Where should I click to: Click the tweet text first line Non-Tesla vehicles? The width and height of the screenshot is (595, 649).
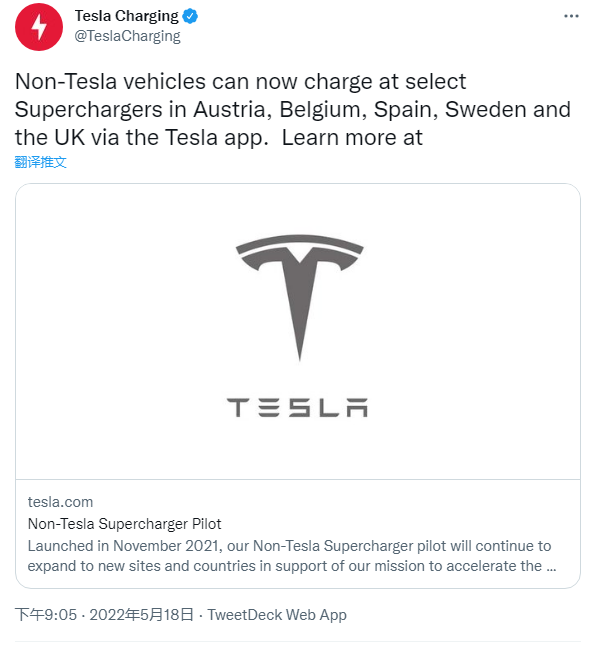pos(240,82)
